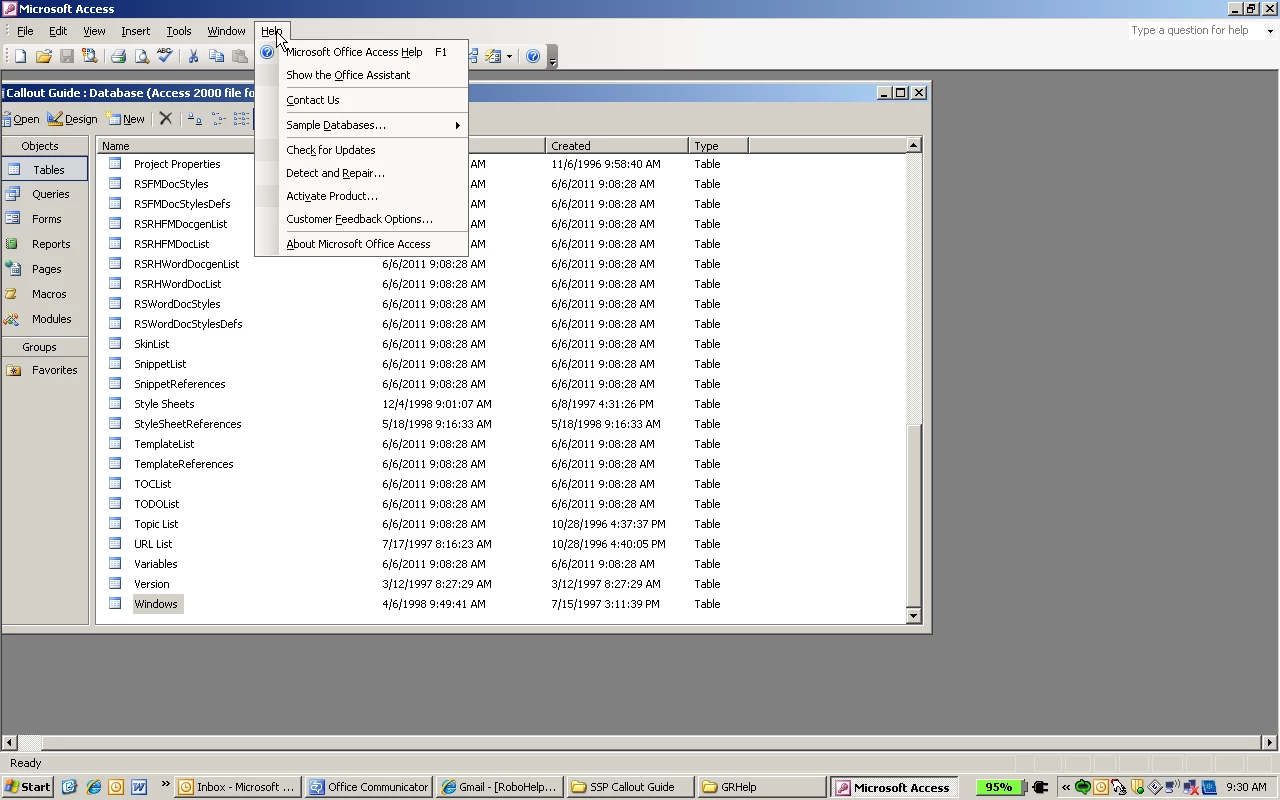Choose Show the Office Assistant
The width and height of the screenshot is (1280, 800).
[362, 75]
